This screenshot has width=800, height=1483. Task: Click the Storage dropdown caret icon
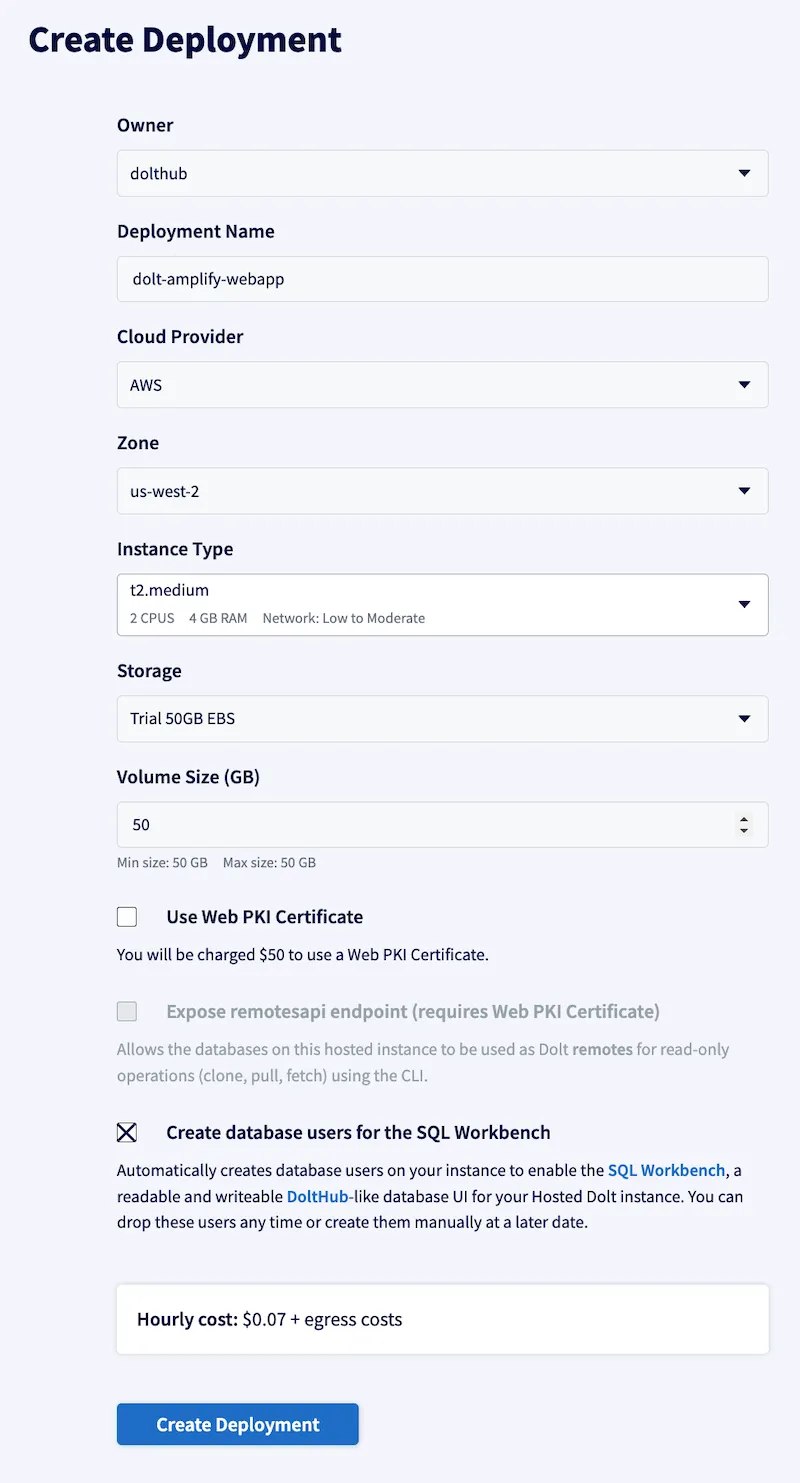pos(744,719)
